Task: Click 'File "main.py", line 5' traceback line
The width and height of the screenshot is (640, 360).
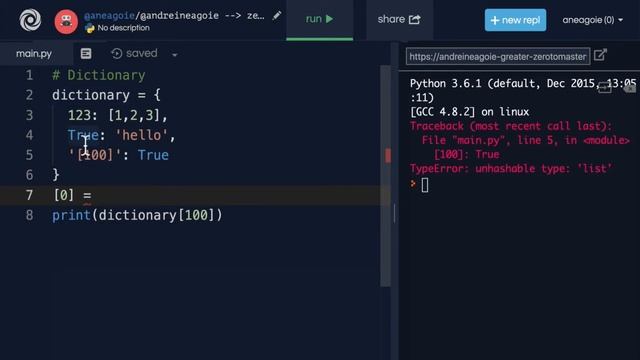Action: tap(525, 140)
